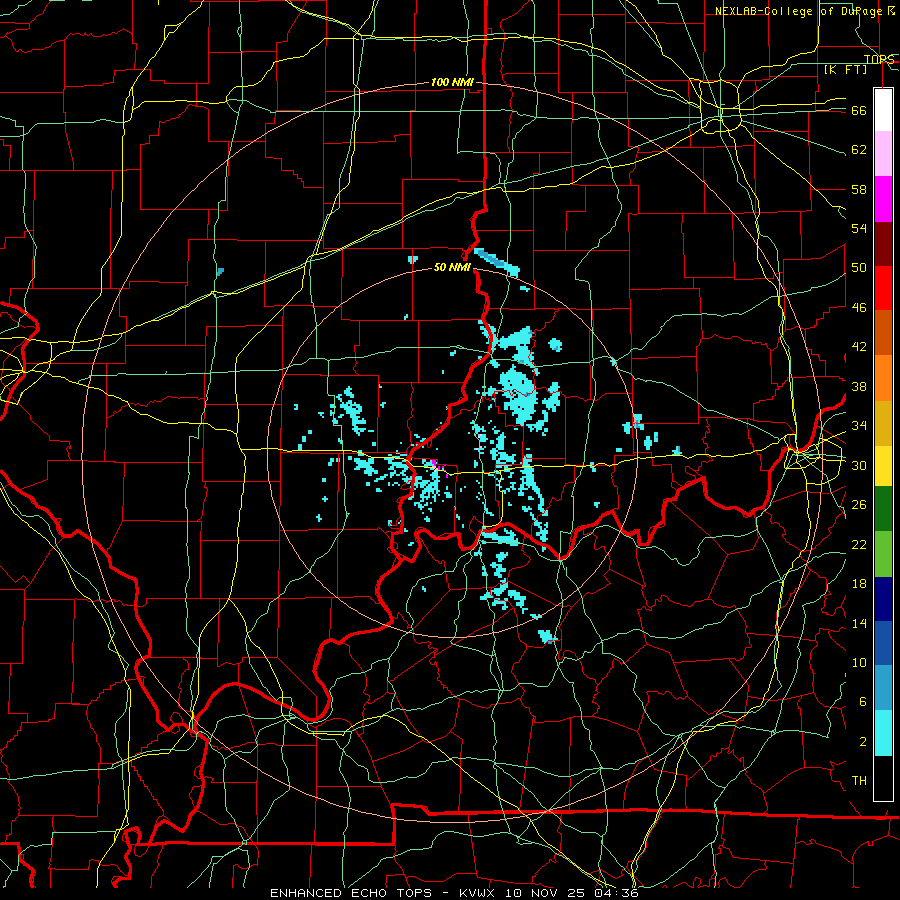Viewport: 900px width, 900px height.
Task: Click the "KVWX" radar station identifier
Action: (479, 893)
